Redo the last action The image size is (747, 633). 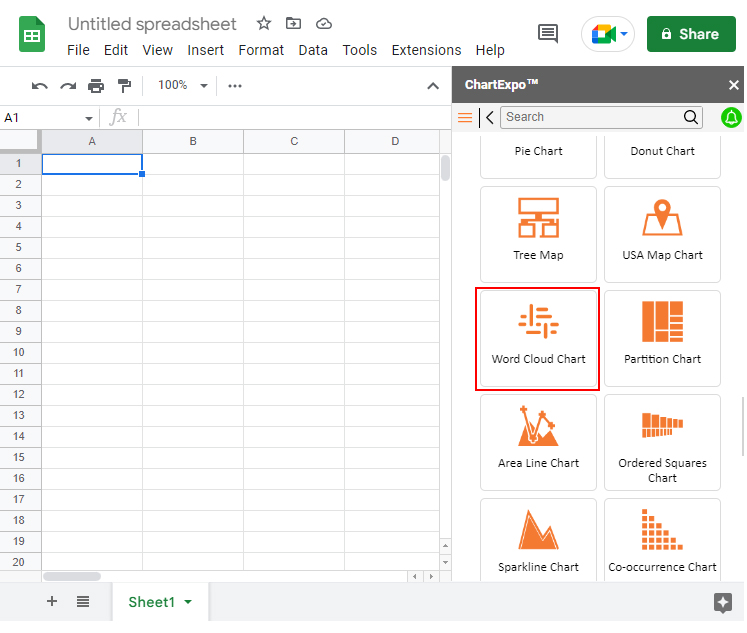click(68, 86)
